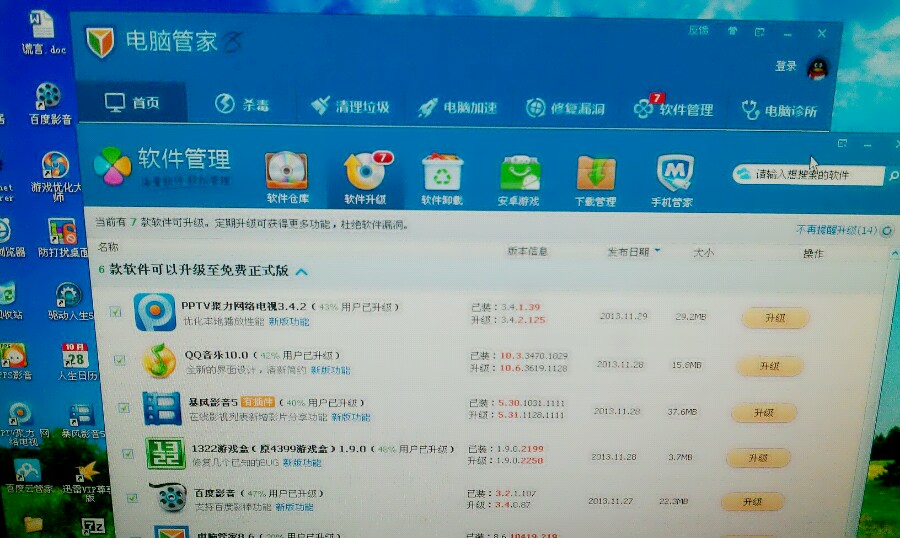Open the 电脑诊所 tab

click(x=779, y=110)
